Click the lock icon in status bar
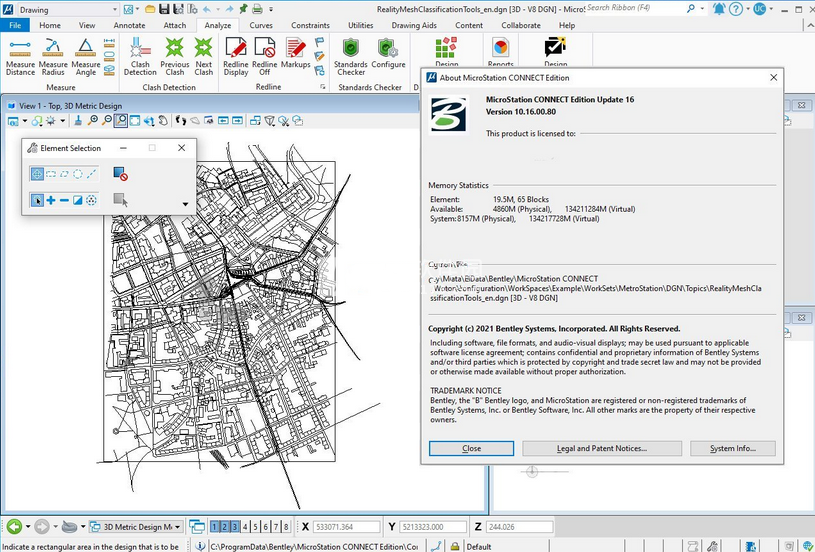 point(455,546)
